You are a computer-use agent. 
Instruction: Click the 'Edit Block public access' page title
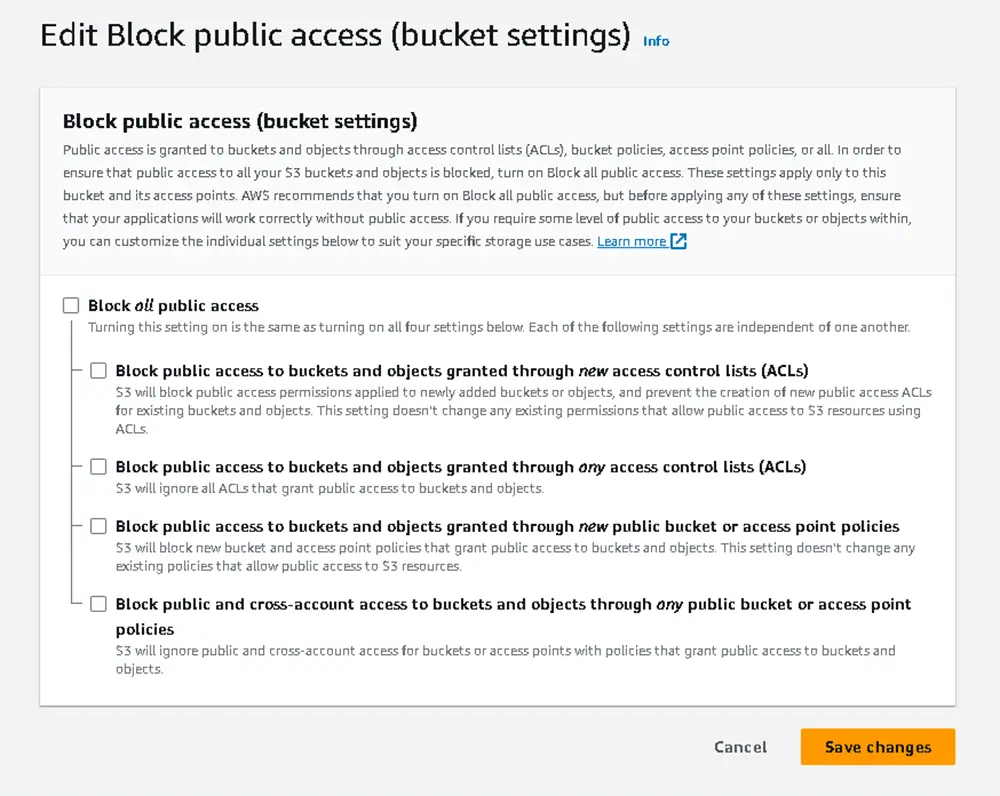point(335,35)
